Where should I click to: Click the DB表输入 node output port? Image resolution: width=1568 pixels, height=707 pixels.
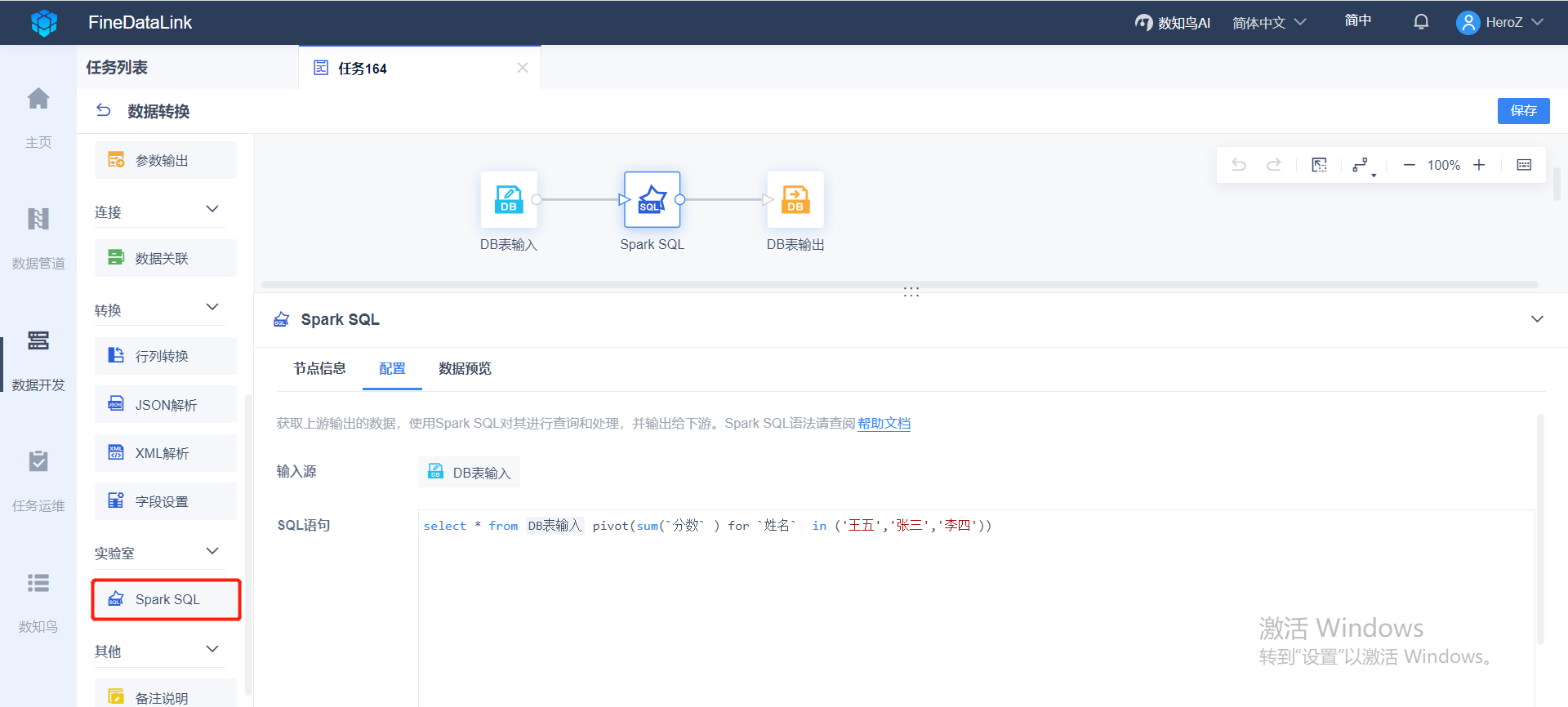(x=537, y=199)
